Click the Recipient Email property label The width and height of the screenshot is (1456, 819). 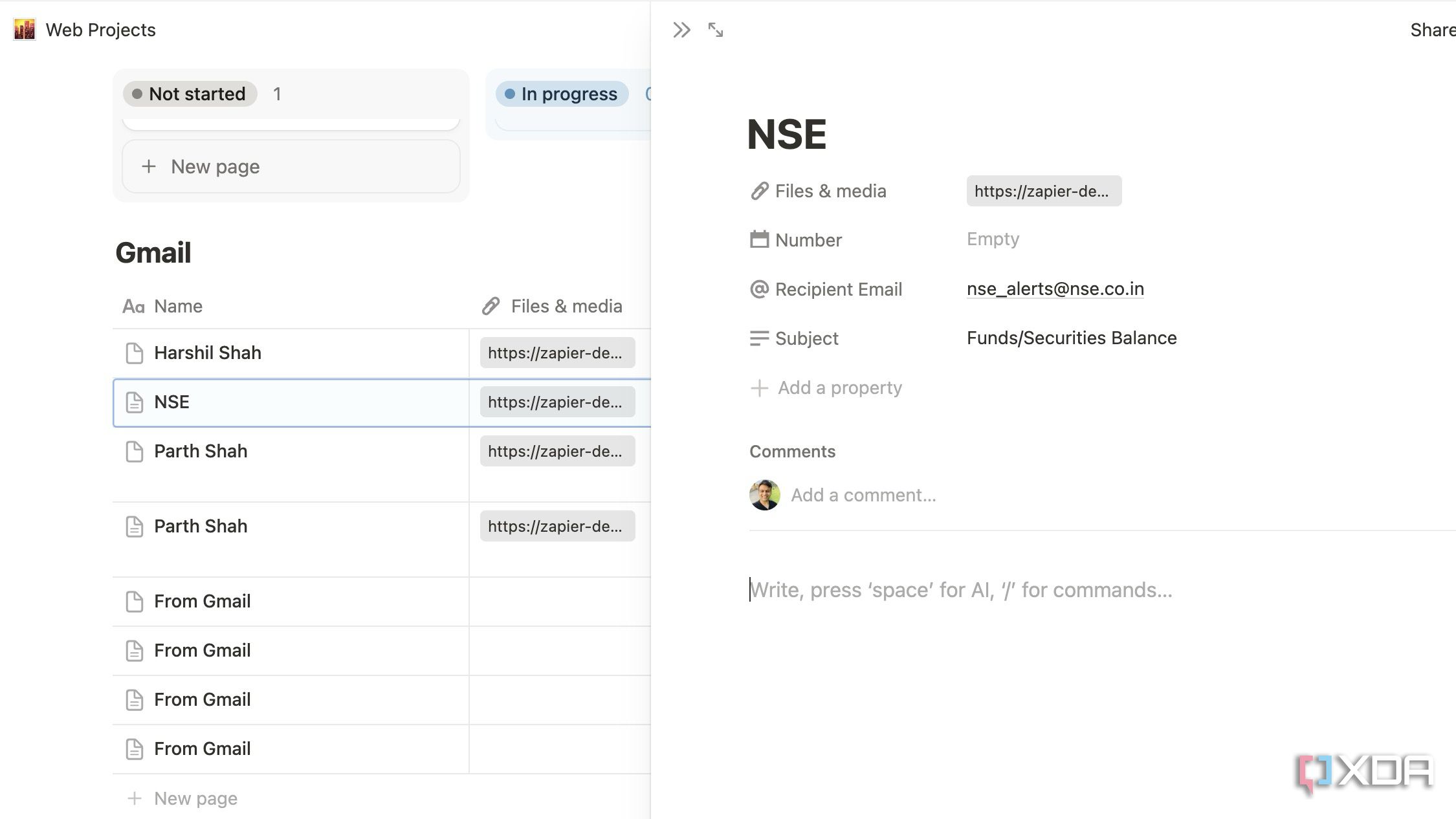point(838,289)
